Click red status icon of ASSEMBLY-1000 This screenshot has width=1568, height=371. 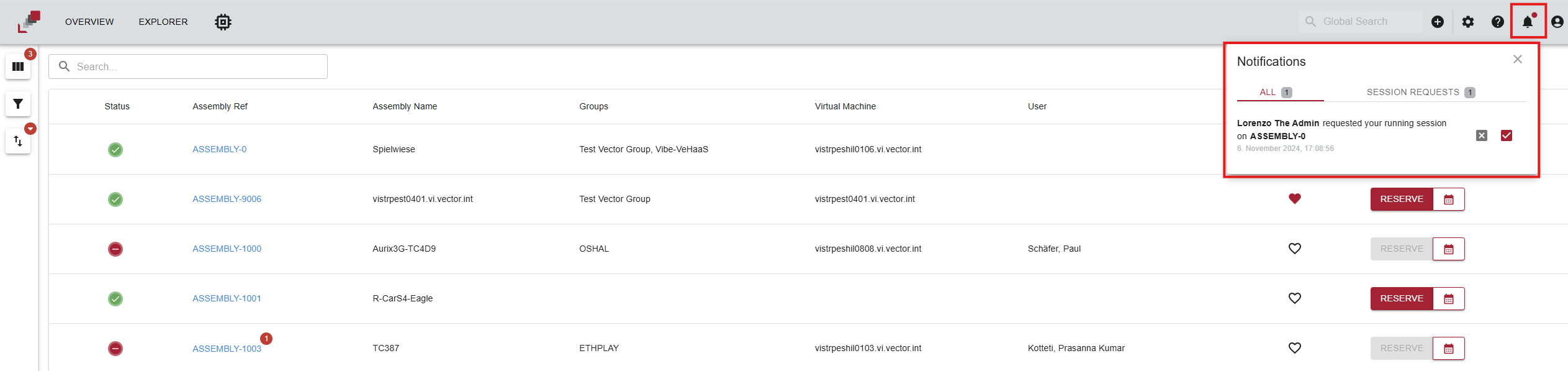115,249
